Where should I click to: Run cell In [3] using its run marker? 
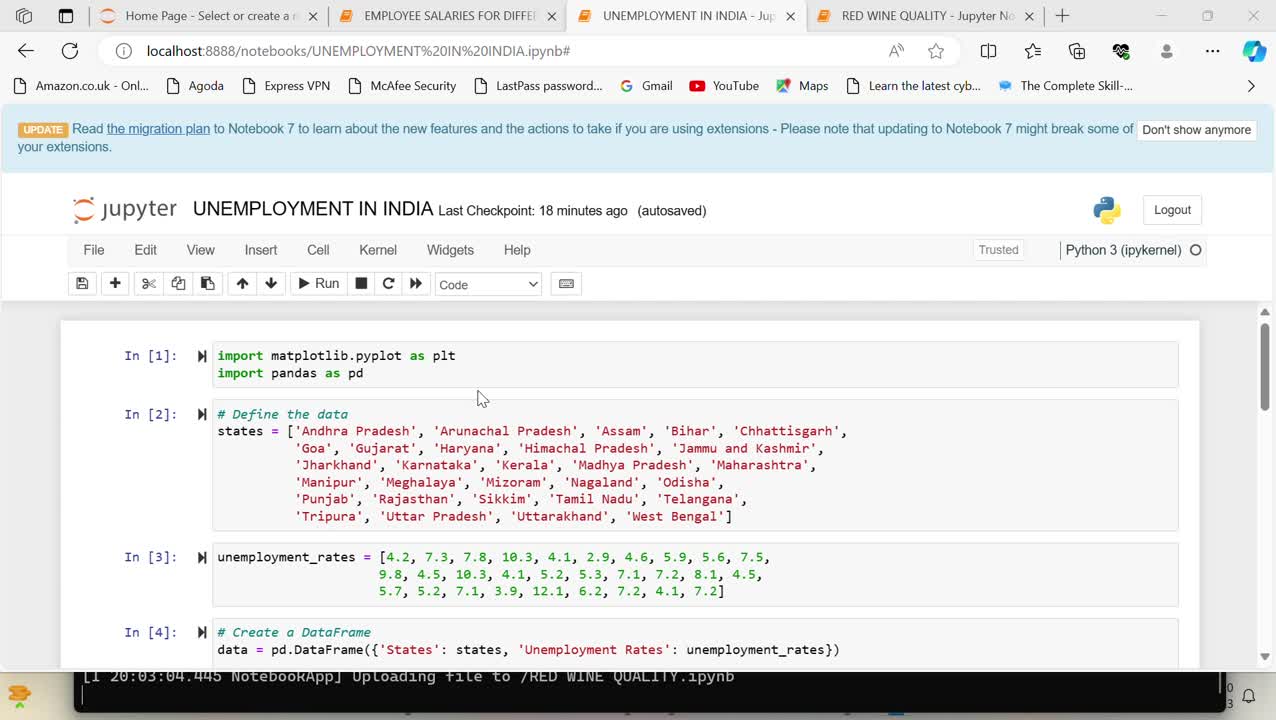(x=202, y=558)
